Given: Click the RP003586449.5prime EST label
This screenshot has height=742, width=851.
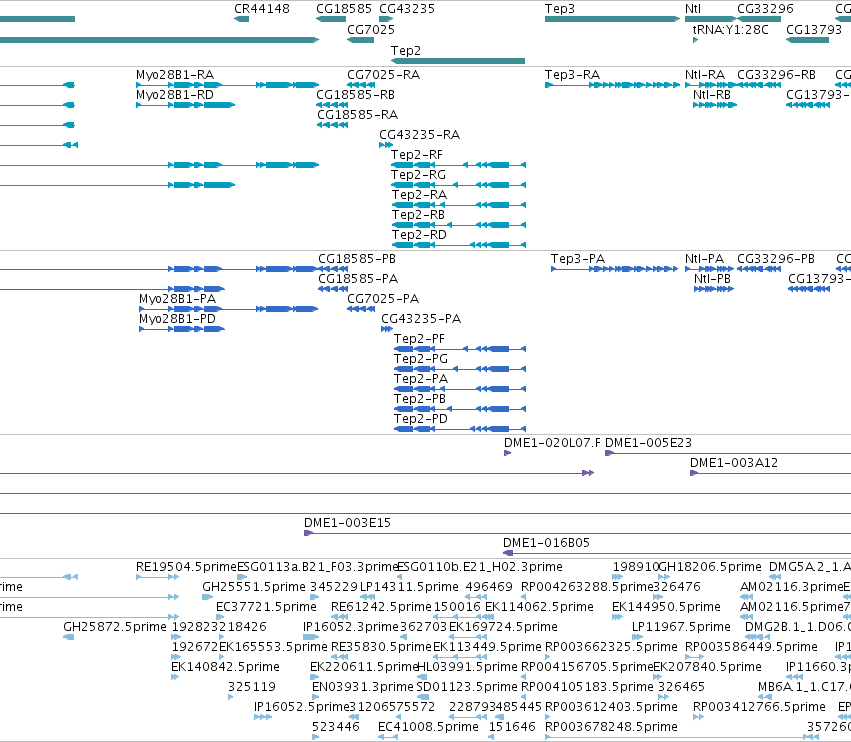Looking at the screenshot, I should coord(752,647).
